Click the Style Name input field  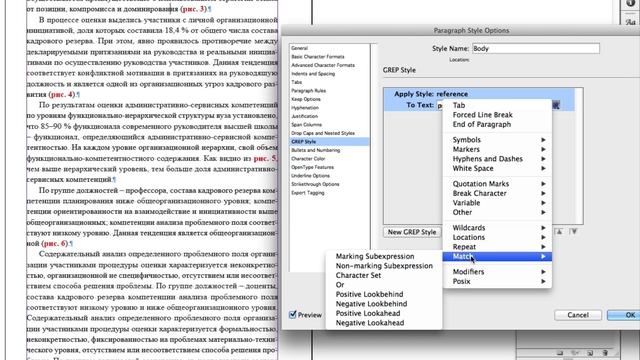point(536,49)
